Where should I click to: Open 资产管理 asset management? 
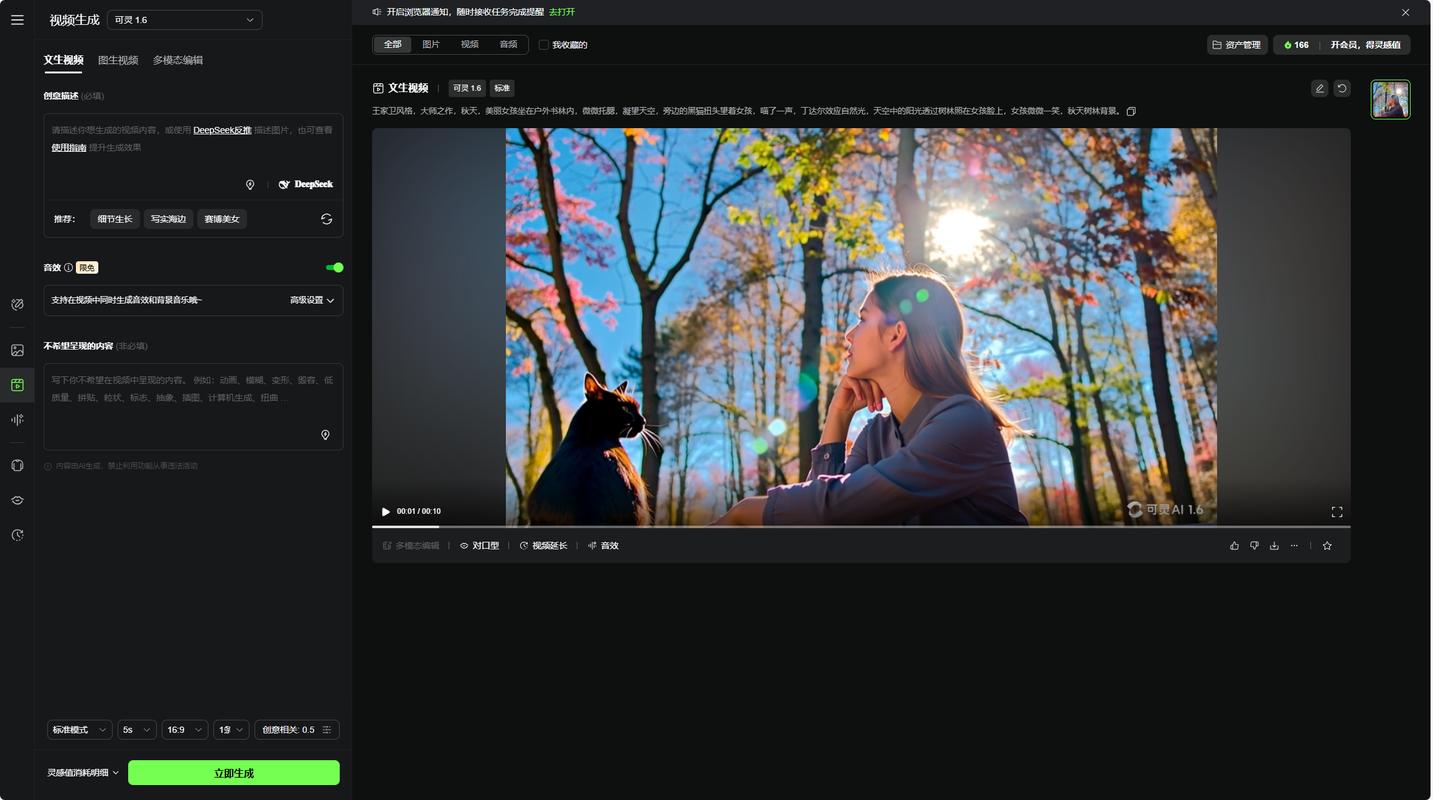click(1237, 45)
